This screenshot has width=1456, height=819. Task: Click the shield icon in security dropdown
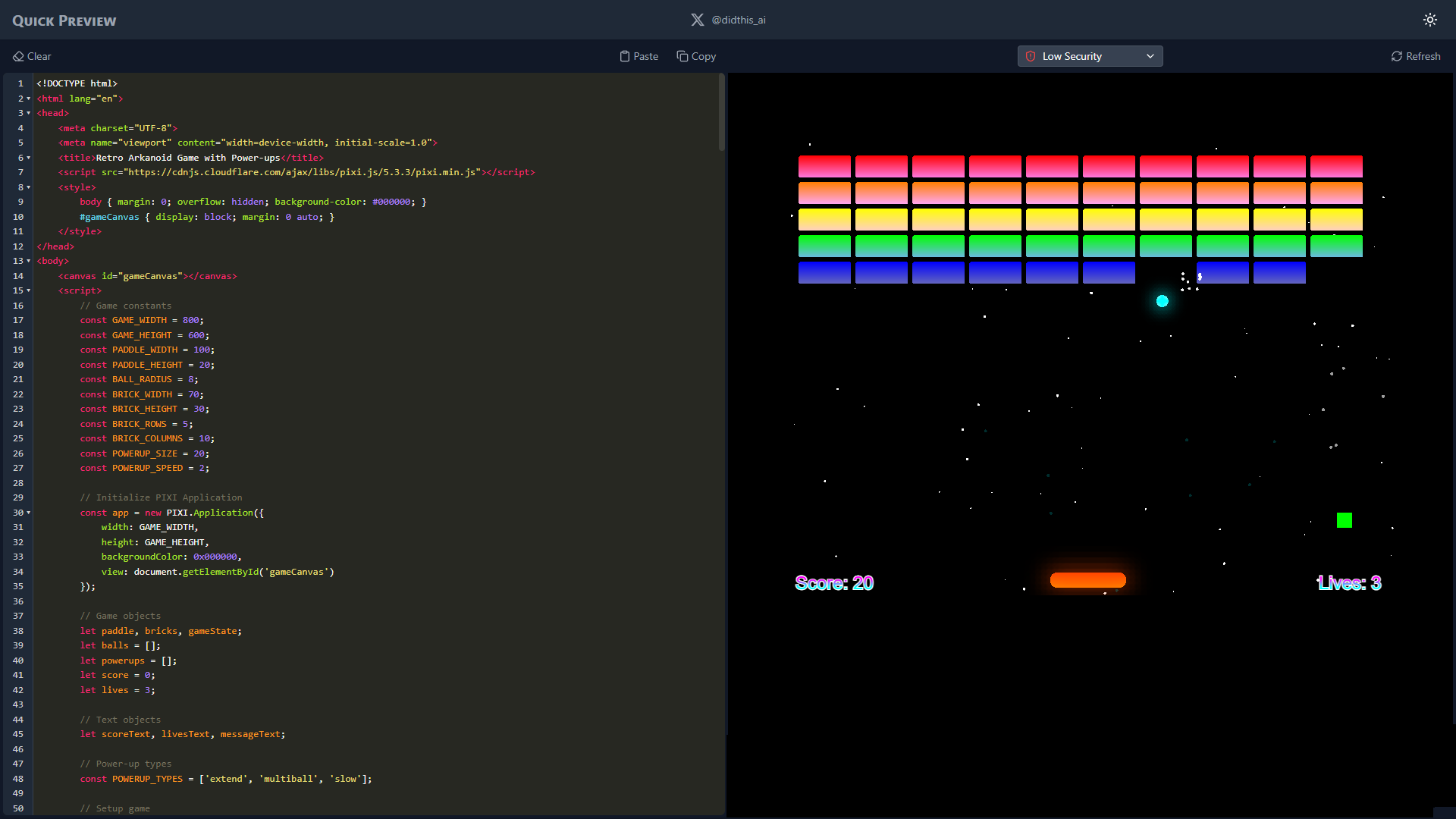coord(1031,56)
